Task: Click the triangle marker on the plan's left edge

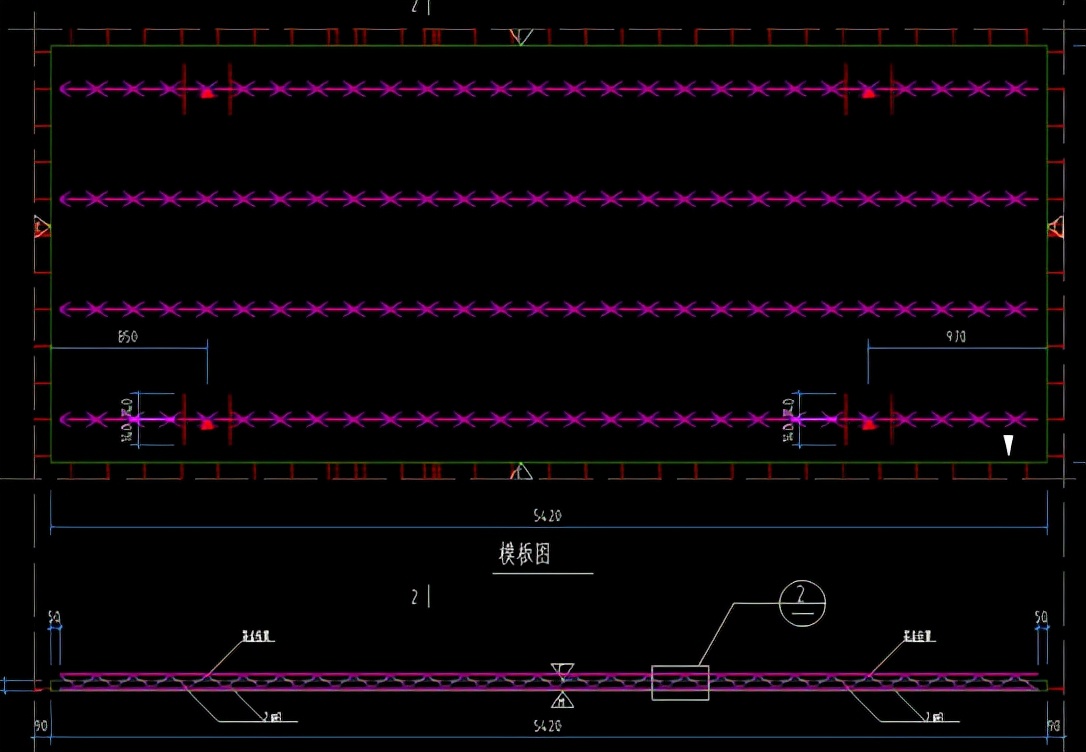Action: [42, 226]
